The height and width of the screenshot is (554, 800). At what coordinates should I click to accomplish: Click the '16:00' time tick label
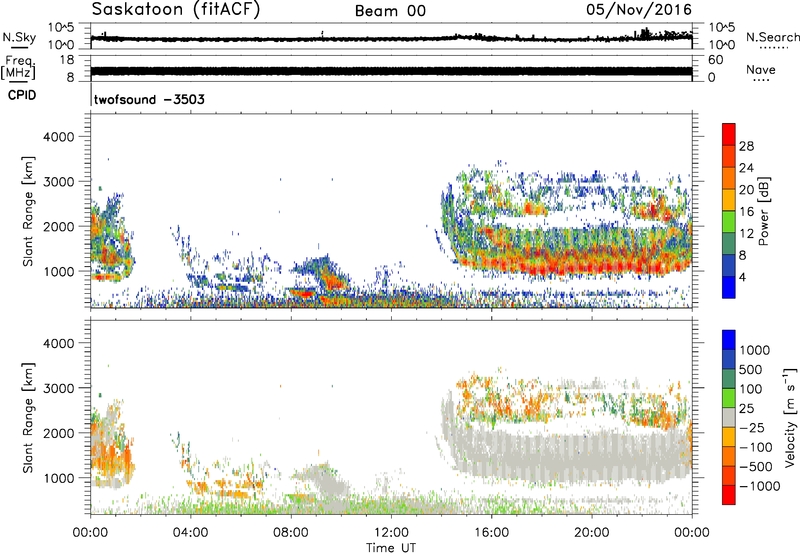point(491,533)
